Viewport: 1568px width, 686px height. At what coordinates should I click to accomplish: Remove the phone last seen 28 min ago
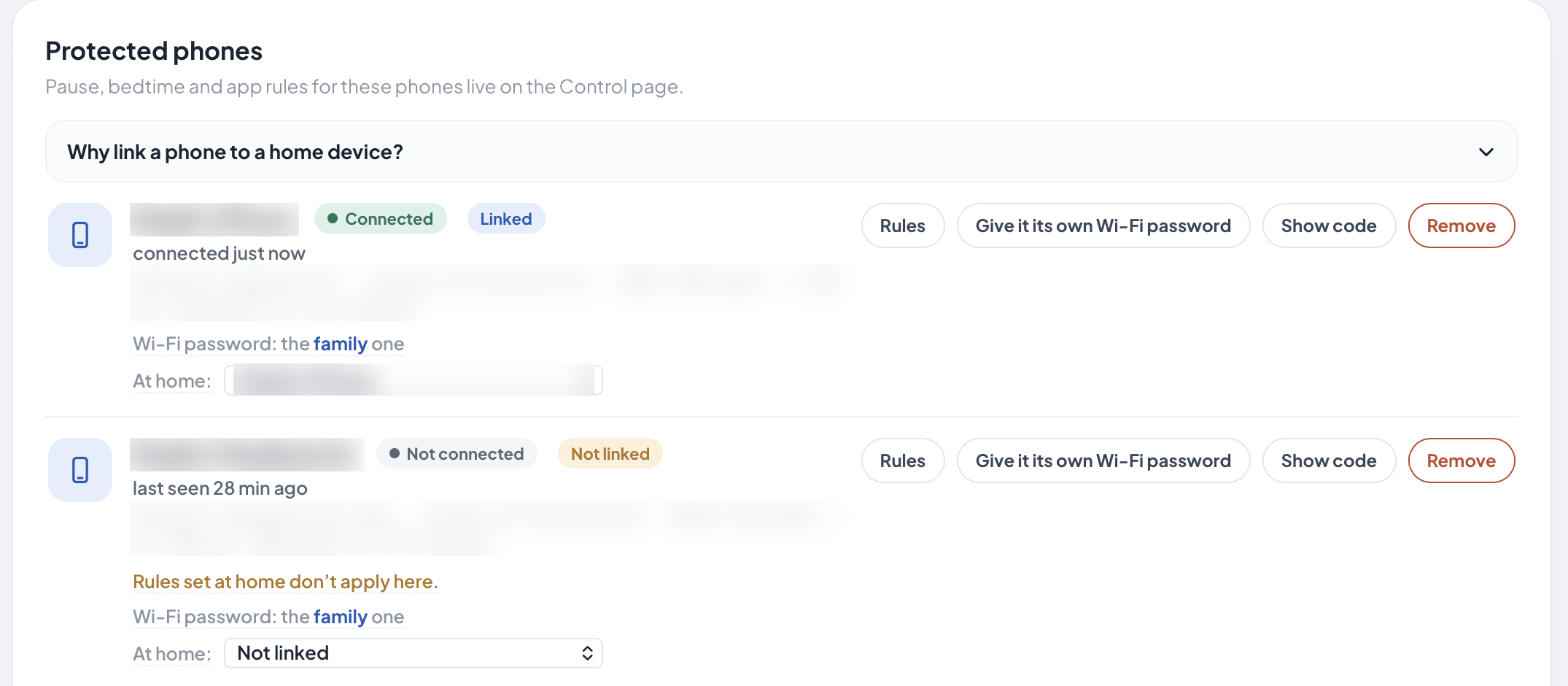pyautogui.click(x=1461, y=460)
